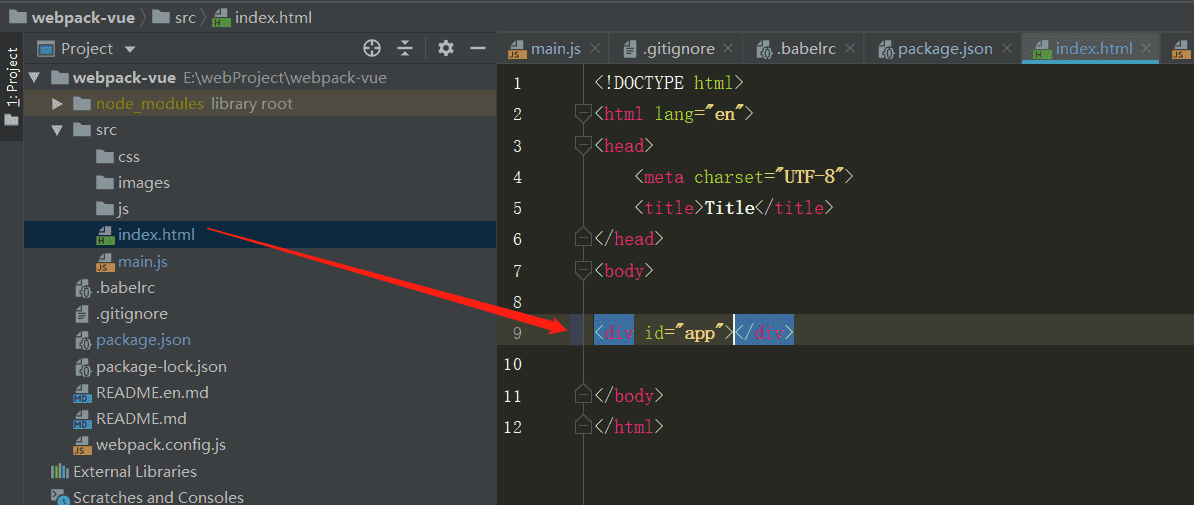The width and height of the screenshot is (1194, 505).
Task: Select the css folder
Action: coord(118,157)
